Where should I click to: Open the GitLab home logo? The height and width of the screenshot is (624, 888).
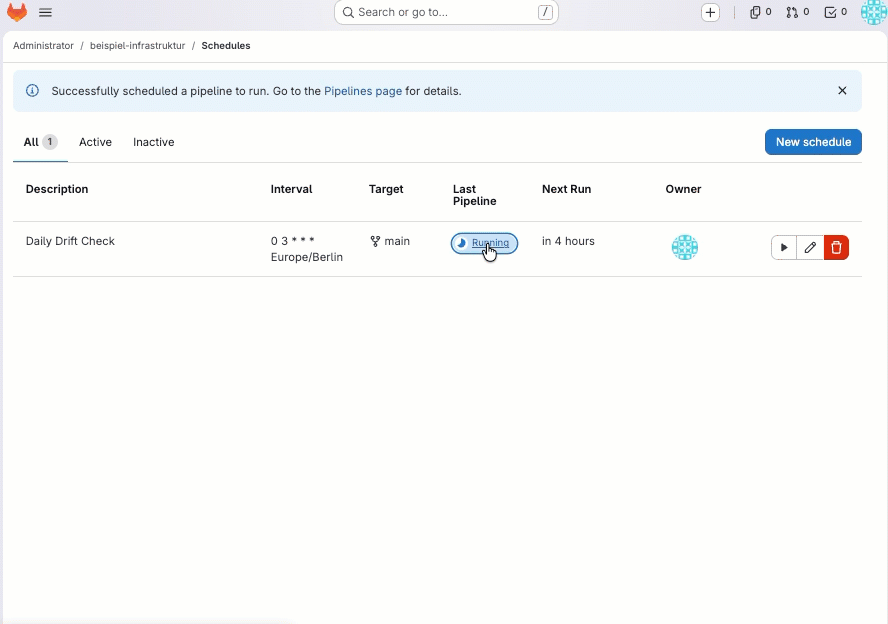17,12
